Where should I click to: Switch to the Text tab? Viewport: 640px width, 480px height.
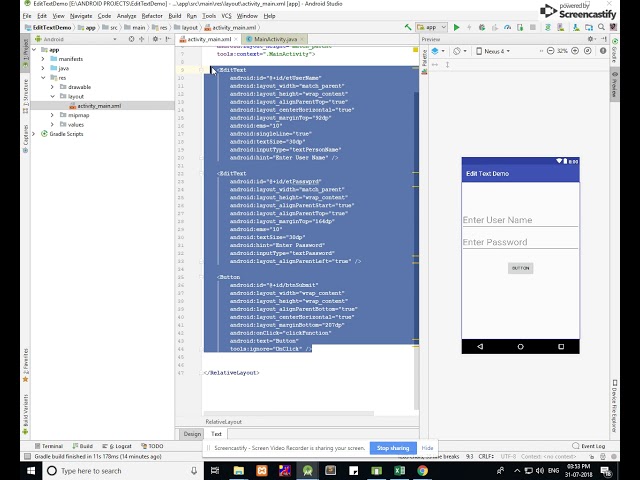tap(216, 434)
